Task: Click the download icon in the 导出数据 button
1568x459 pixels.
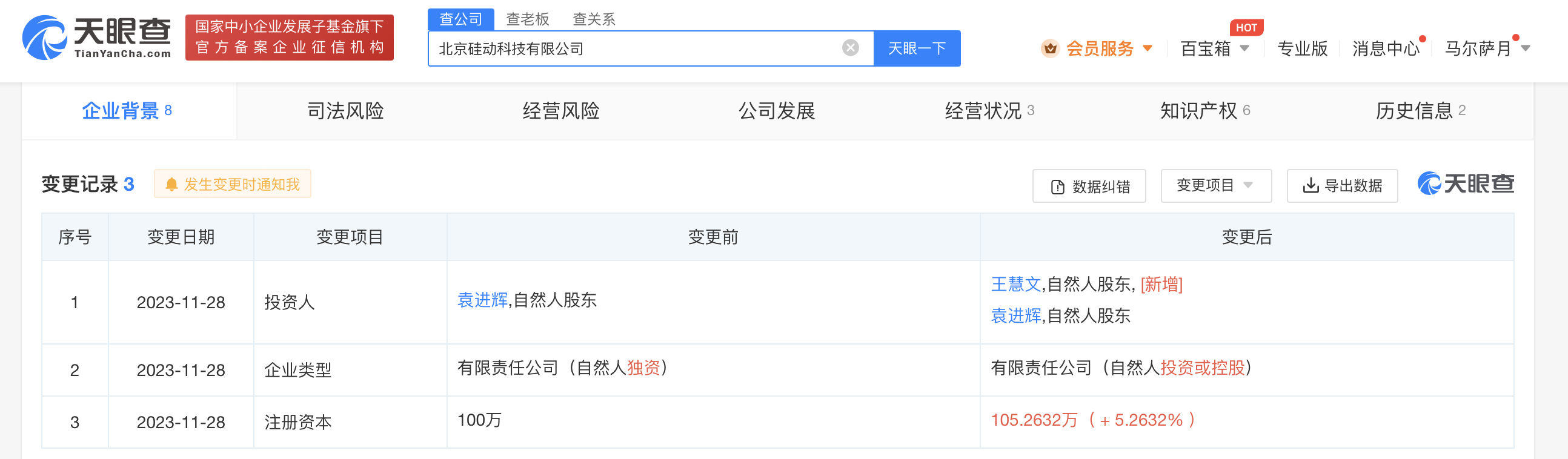Action: [x=1310, y=186]
